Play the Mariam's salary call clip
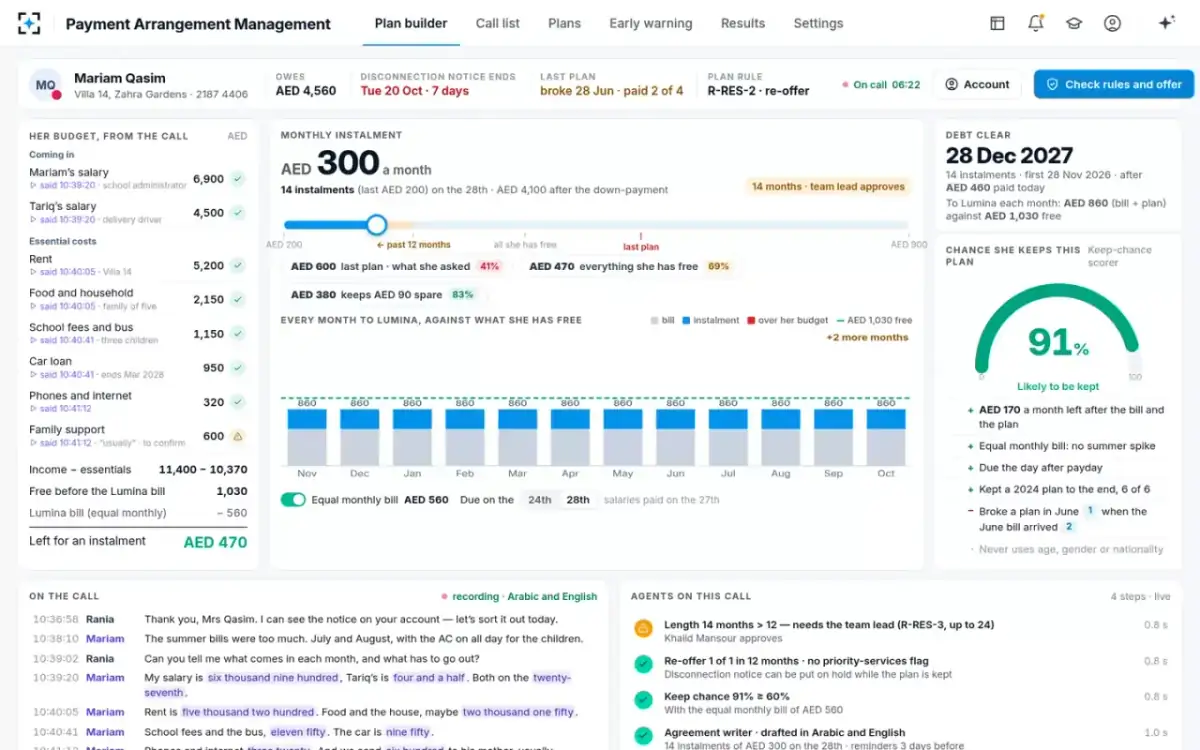Screen dimensions: 1200x750 click(62, 185)
